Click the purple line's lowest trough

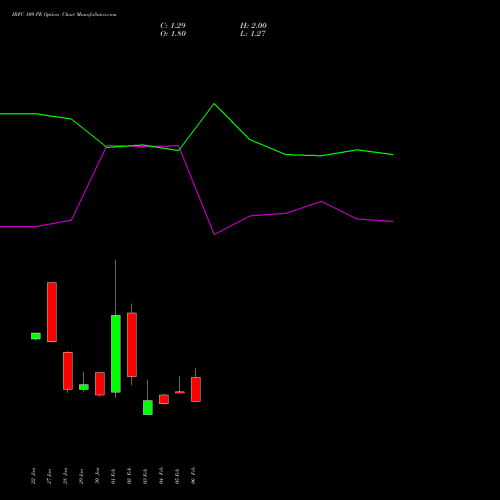point(214,234)
